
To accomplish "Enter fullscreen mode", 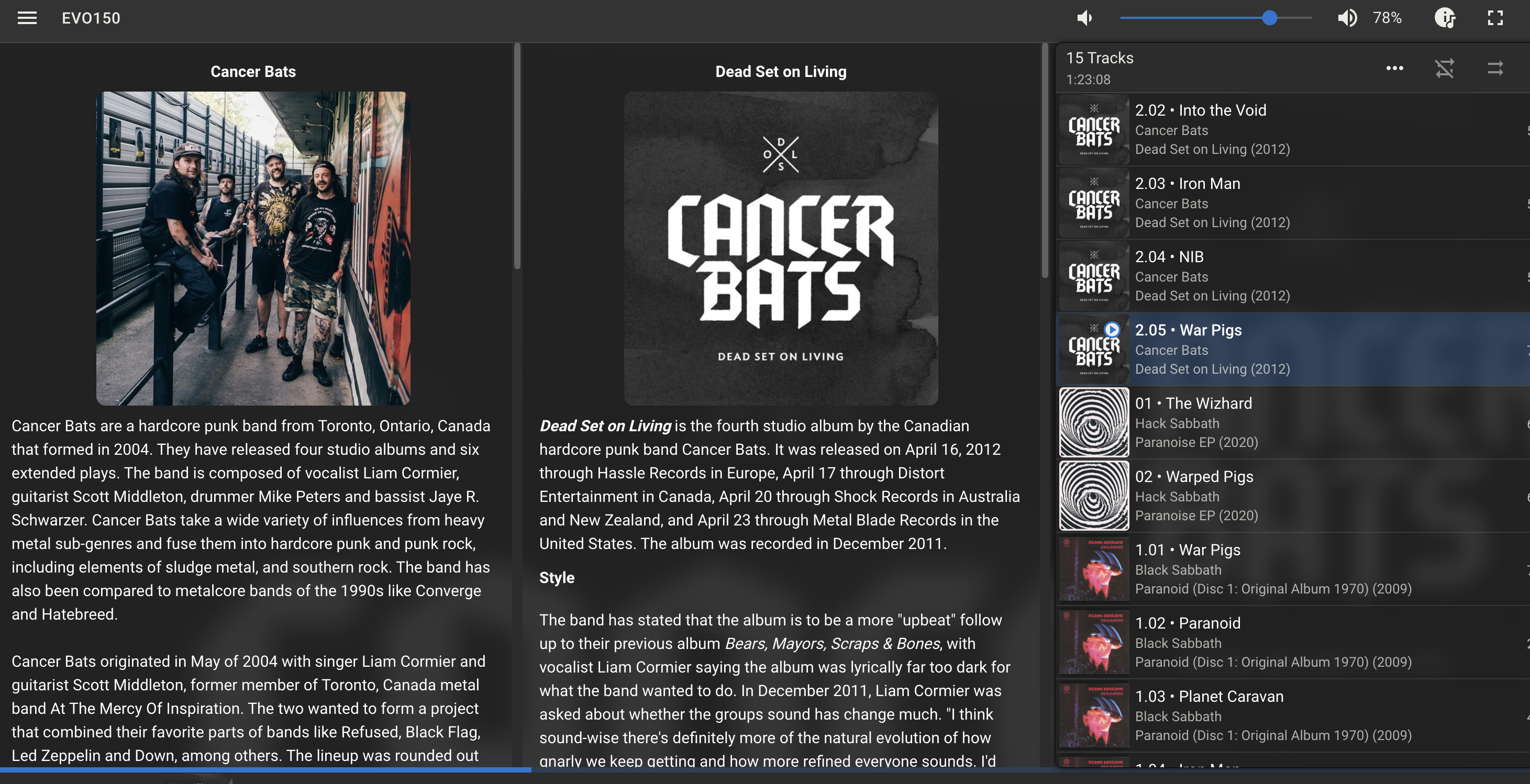I will point(1495,18).
